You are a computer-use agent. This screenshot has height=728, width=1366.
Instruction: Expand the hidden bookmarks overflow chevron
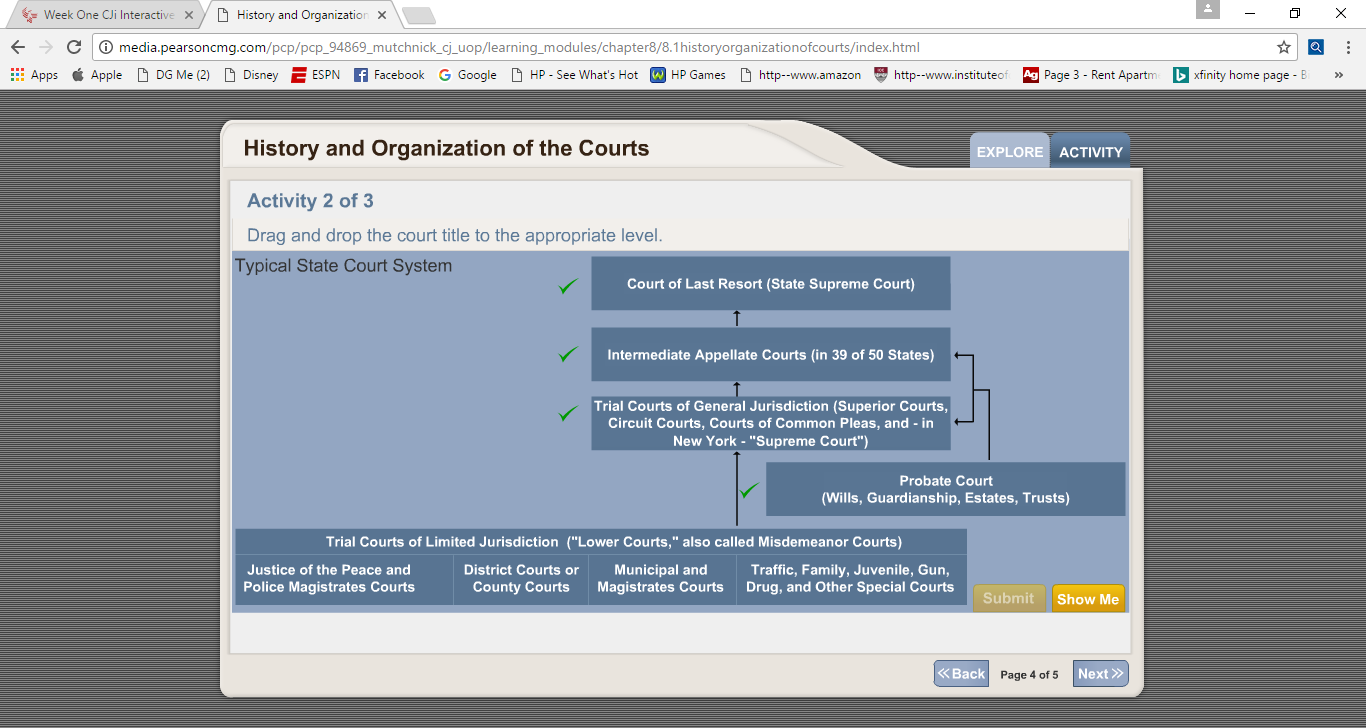[1339, 75]
